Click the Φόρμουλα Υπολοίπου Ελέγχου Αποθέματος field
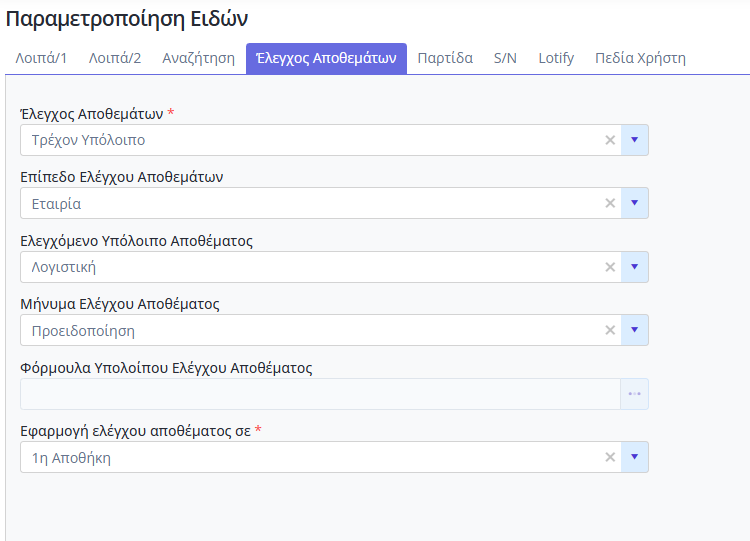Image resolution: width=750 pixels, height=541 pixels. (x=320, y=394)
